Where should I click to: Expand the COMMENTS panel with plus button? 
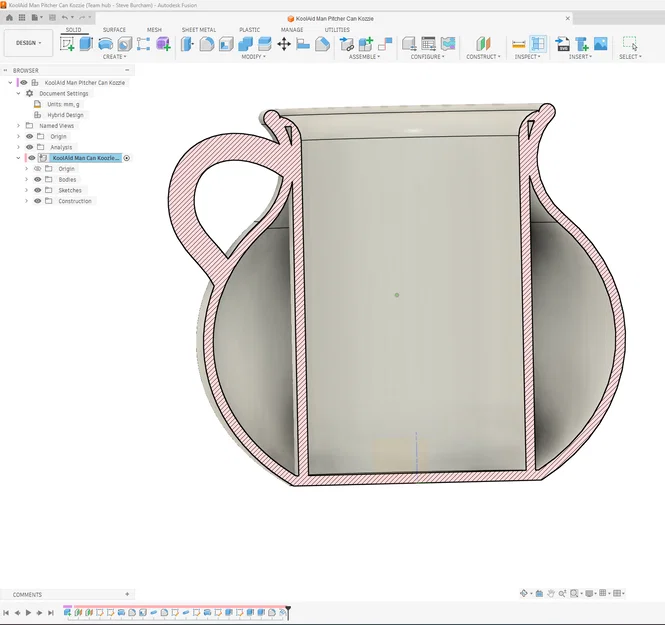(x=127, y=594)
